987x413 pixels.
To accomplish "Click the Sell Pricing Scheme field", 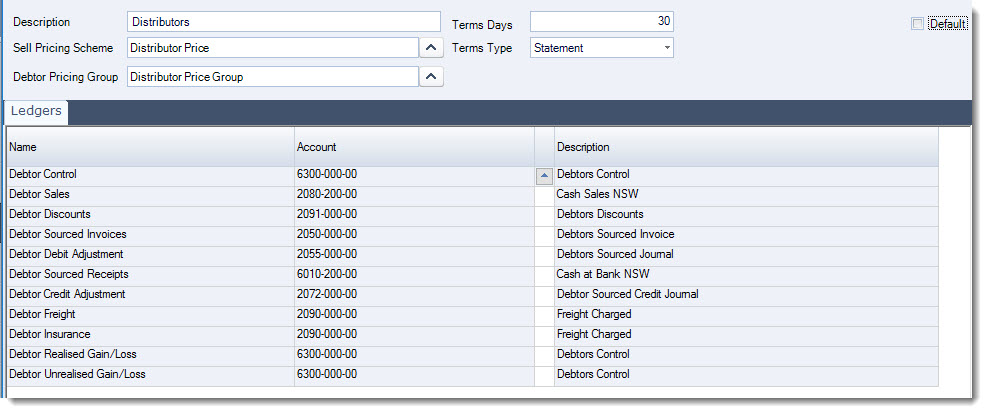I will [273, 48].
